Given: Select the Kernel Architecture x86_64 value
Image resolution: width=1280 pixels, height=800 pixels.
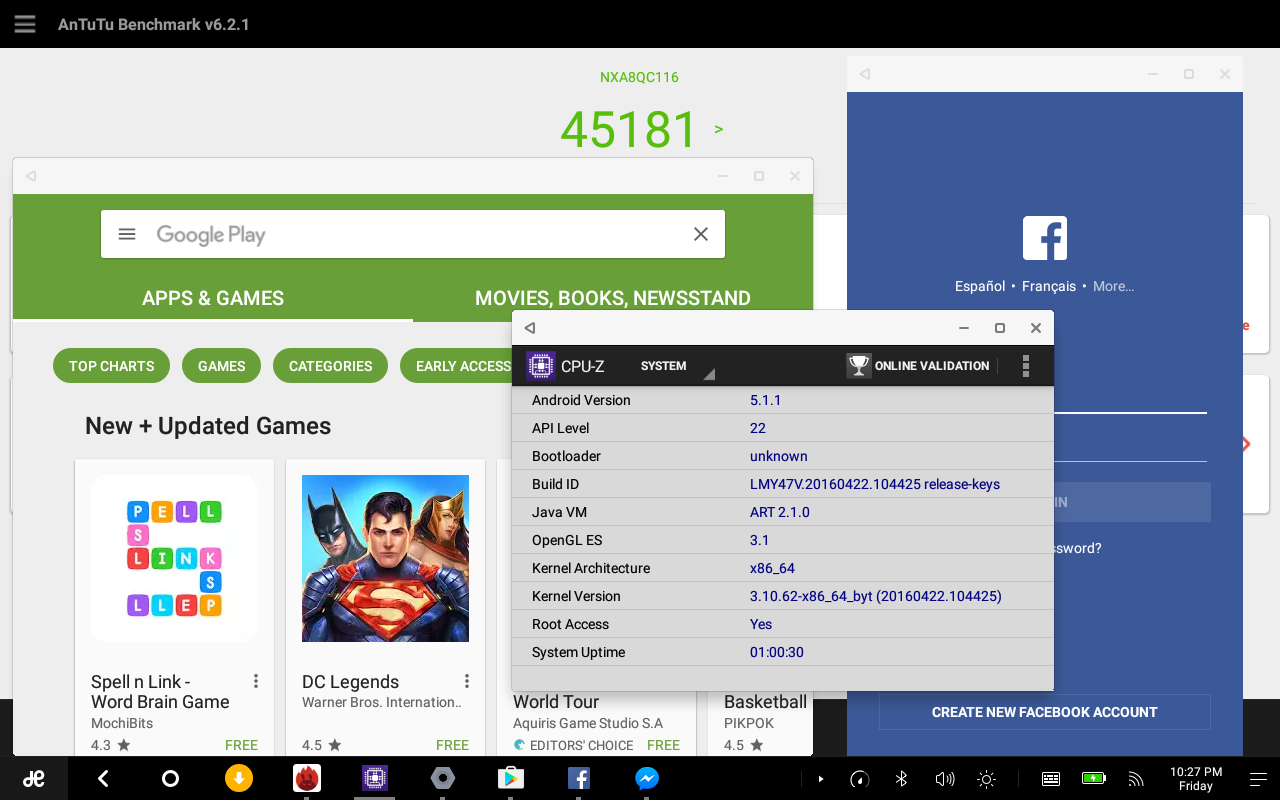Looking at the screenshot, I should pyautogui.click(x=772, y=568).
